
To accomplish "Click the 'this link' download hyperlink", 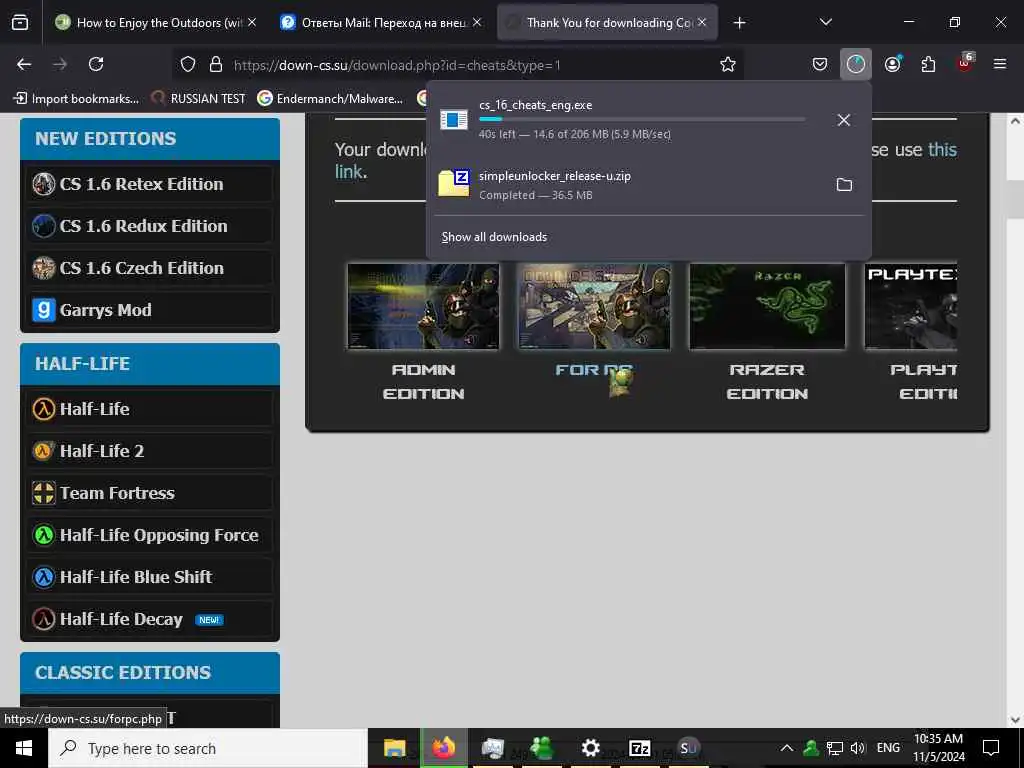I will (942, 150).
